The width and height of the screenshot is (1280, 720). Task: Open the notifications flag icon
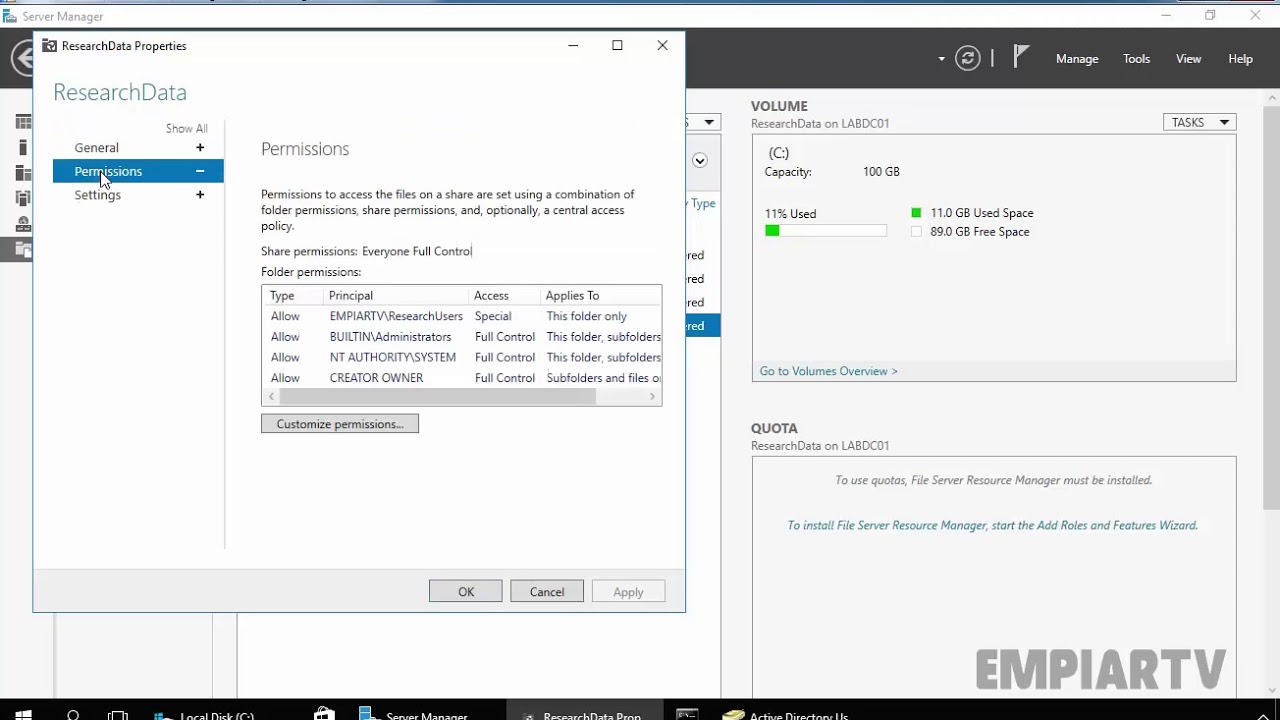[1020, 57]
